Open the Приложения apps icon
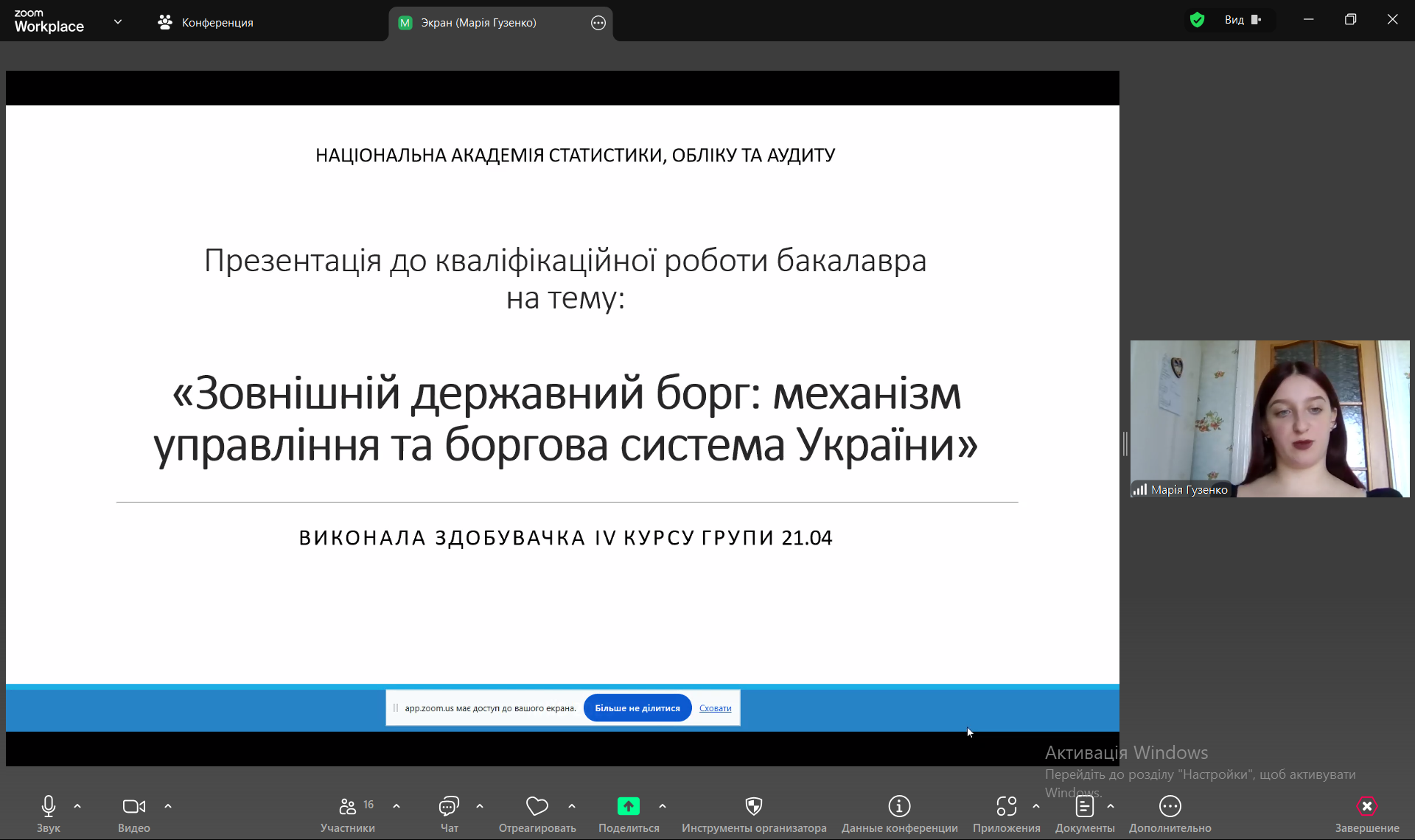Image resolution: width=1415 pixels, height=840 pixels. (1006, 807)
